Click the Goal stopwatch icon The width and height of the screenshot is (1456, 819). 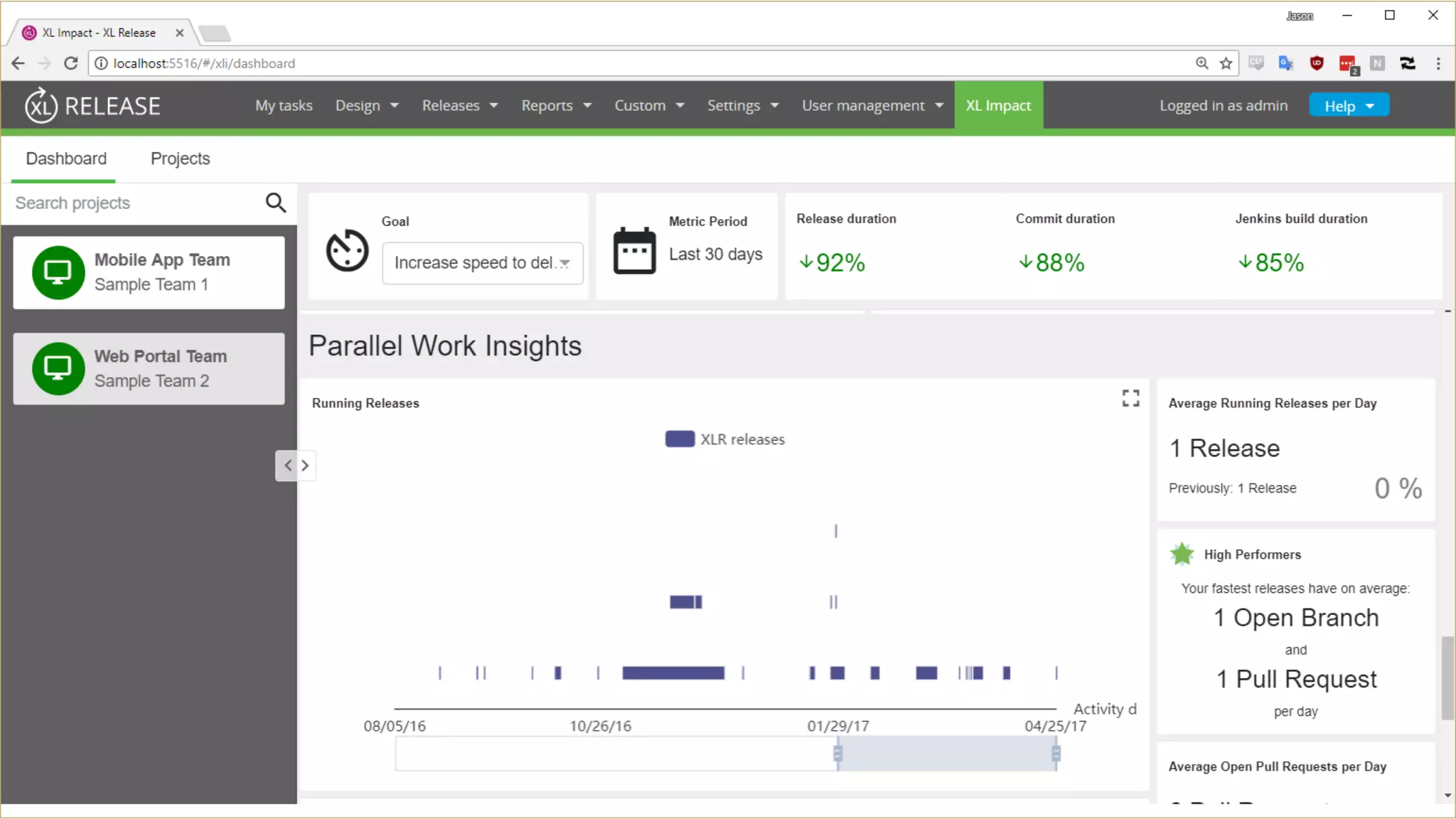pyautogui.click(x=347, y=250)
